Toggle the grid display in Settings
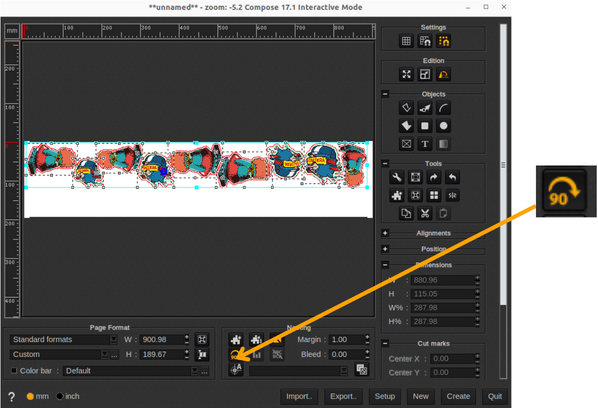This screenshot has height=408, width=598. pos(406,41)
